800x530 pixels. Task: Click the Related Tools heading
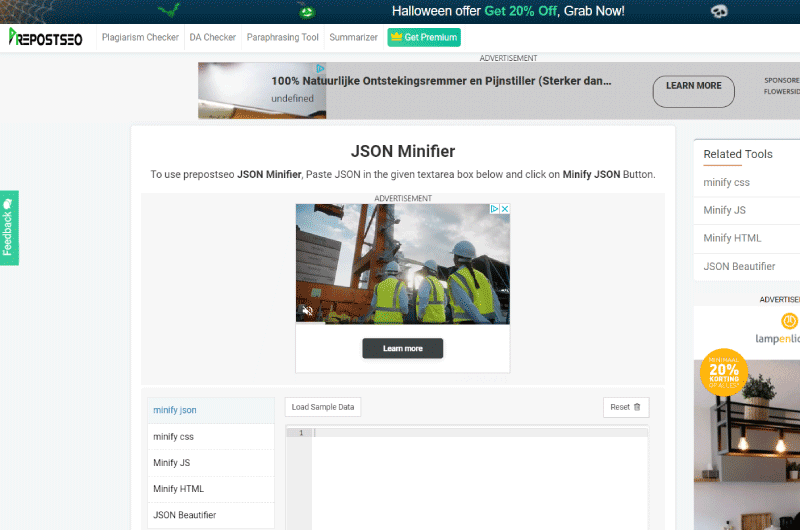[x=738, y=154]
